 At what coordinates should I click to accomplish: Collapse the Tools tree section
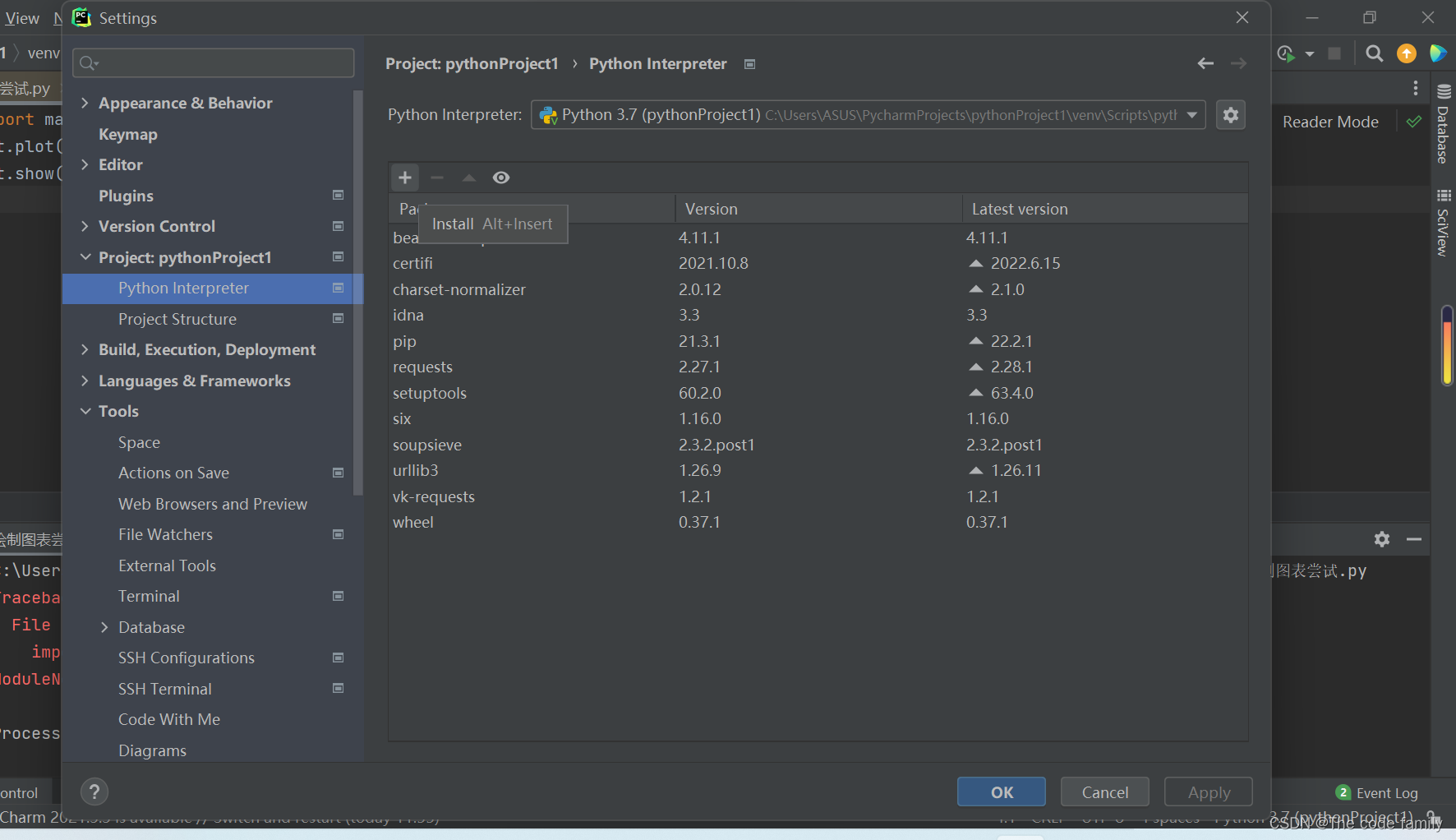(85, 411)
